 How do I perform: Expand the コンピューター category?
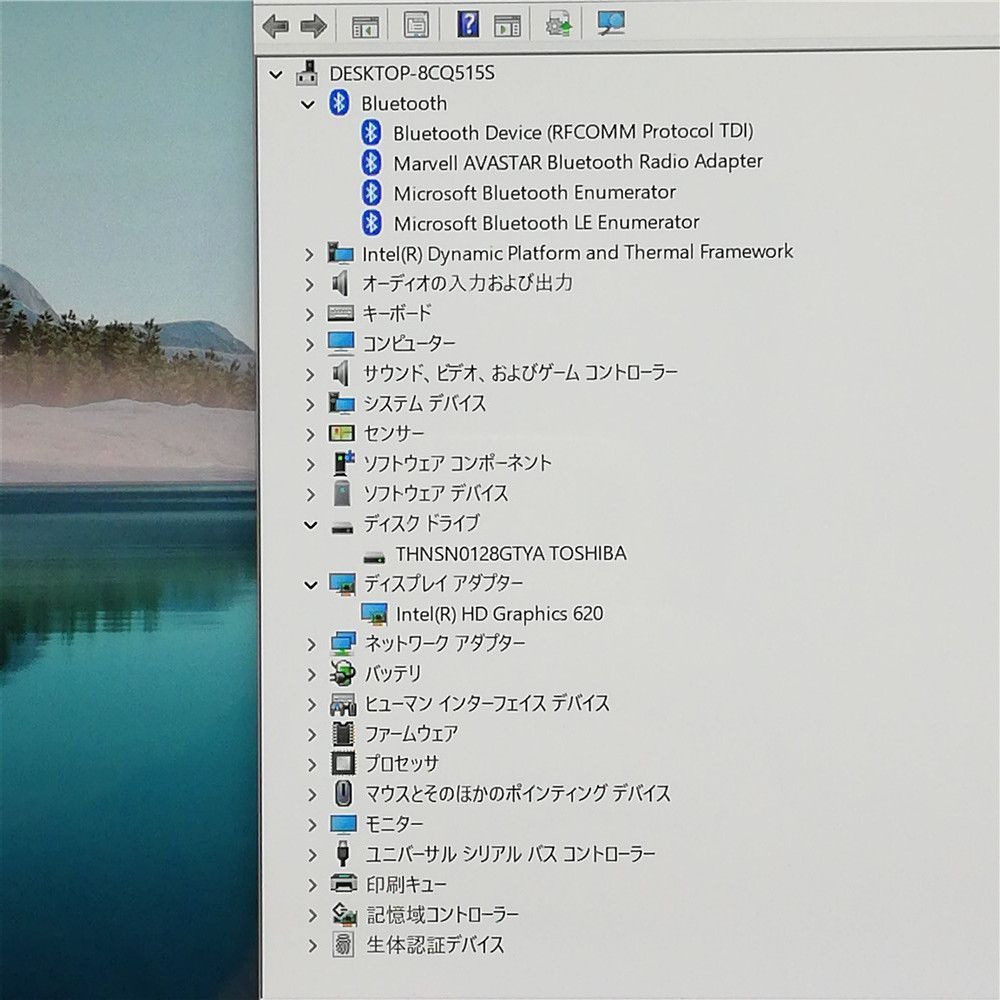pos(310,345)
